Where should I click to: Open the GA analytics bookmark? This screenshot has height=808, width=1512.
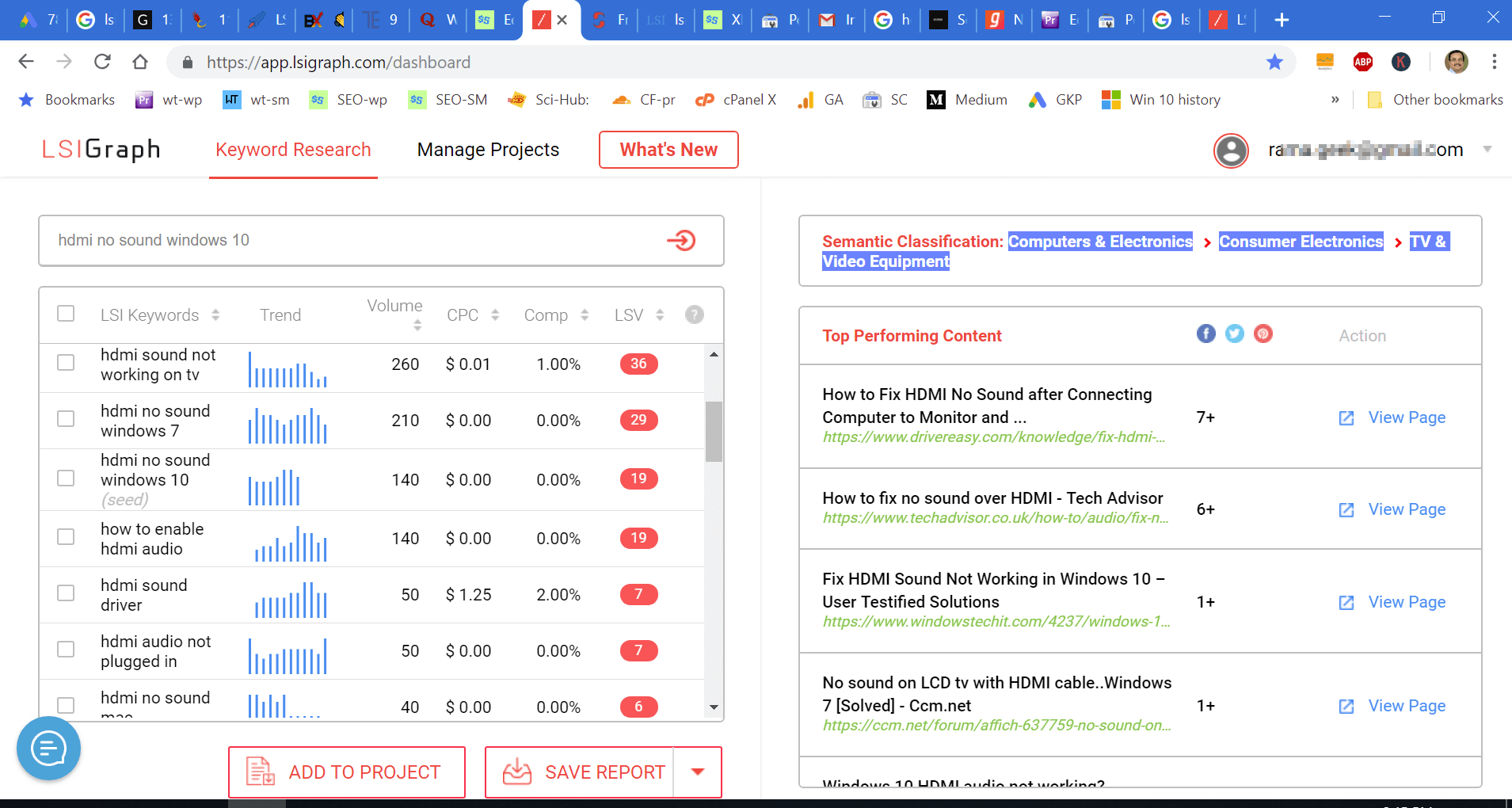click(821, 100)
